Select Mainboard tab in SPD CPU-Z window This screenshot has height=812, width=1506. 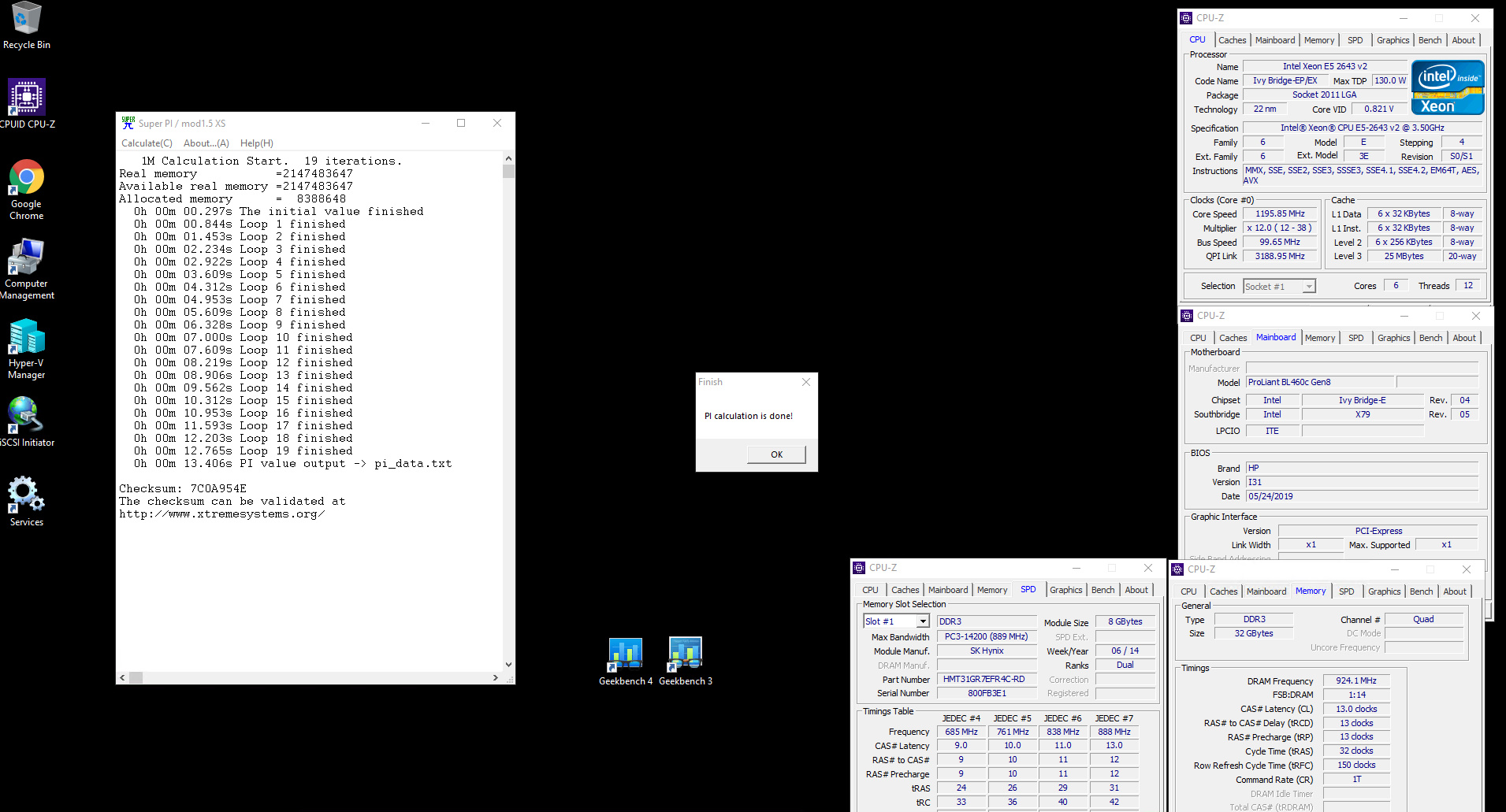[948, 590]
